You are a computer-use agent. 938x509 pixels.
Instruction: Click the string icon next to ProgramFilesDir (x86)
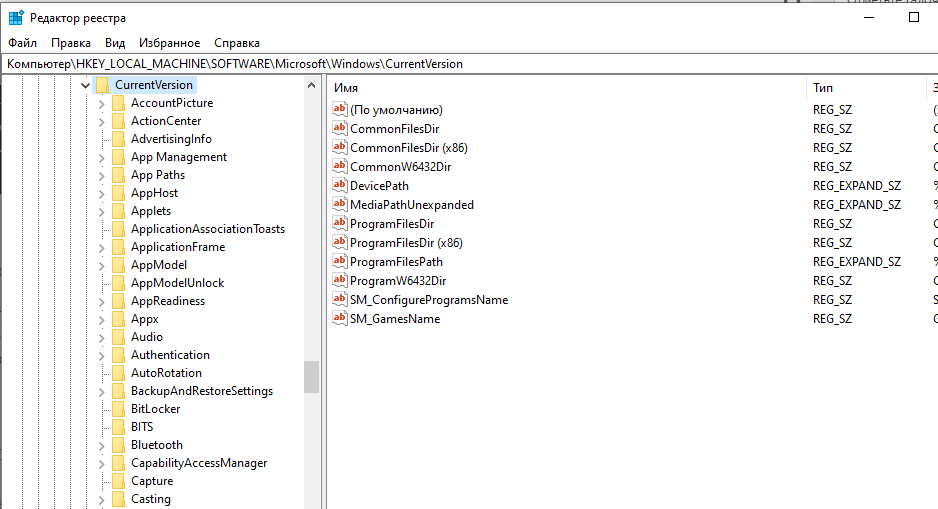pos(340,242)
